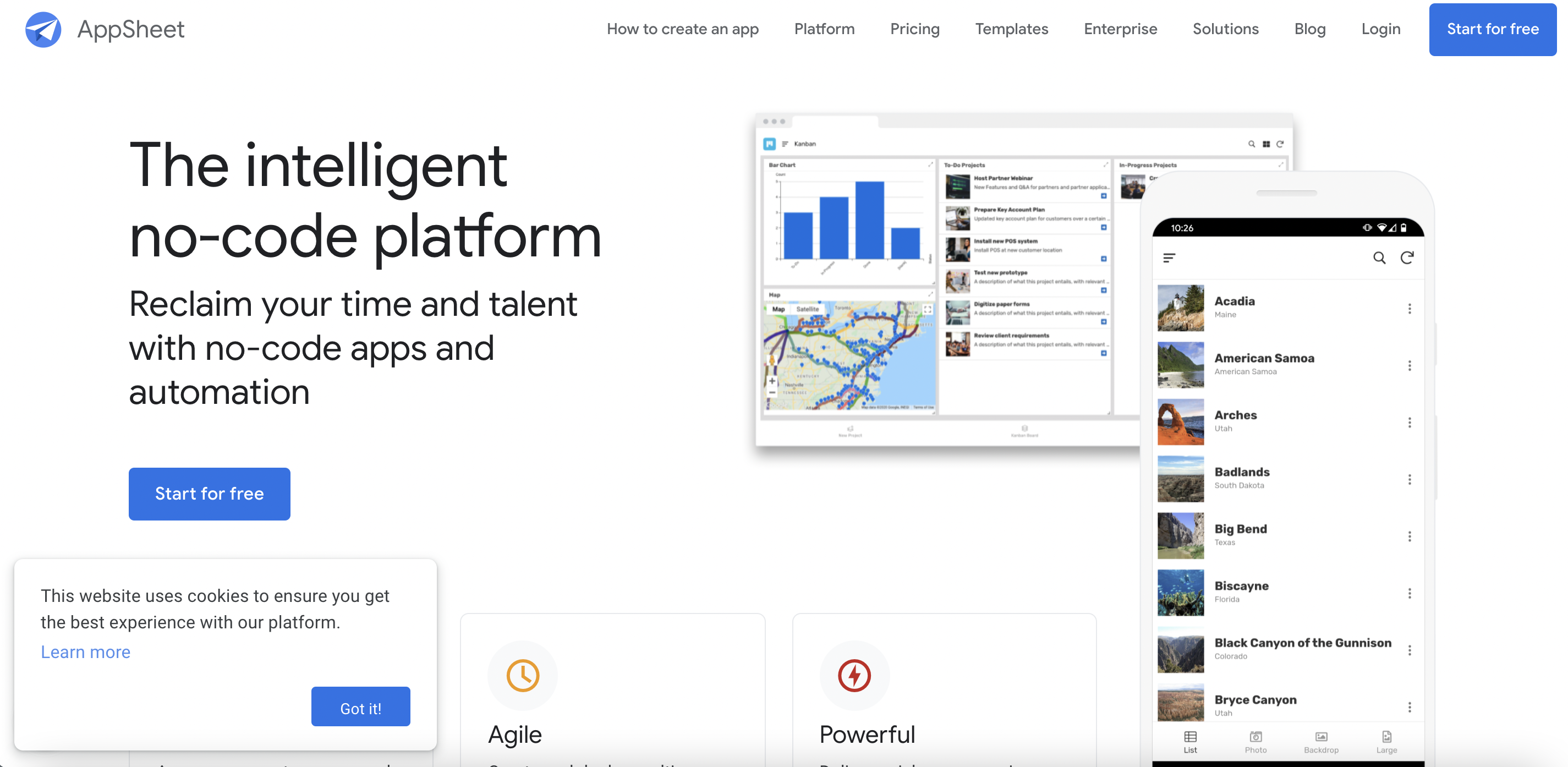The width and height of the screenshot is (1568, 767).
Task: Click the Kanban grid view icon
Action: pos(1266,144)
